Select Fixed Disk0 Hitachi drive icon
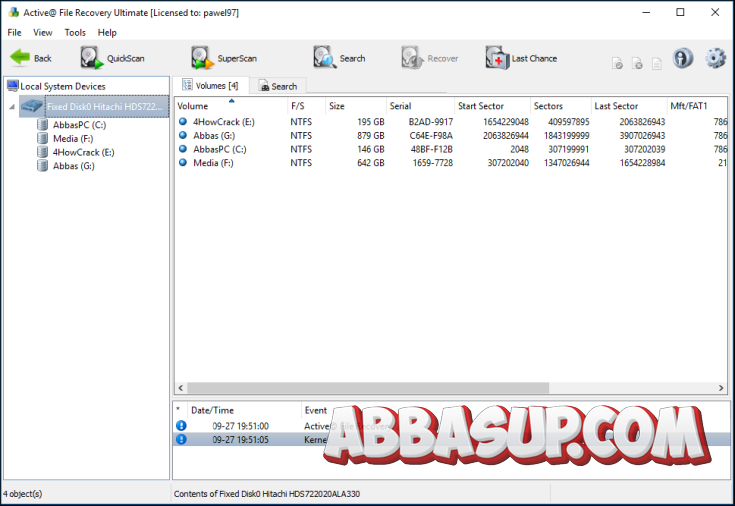The width and height of the screenshot is (735, 506). [x=32, y=106]
